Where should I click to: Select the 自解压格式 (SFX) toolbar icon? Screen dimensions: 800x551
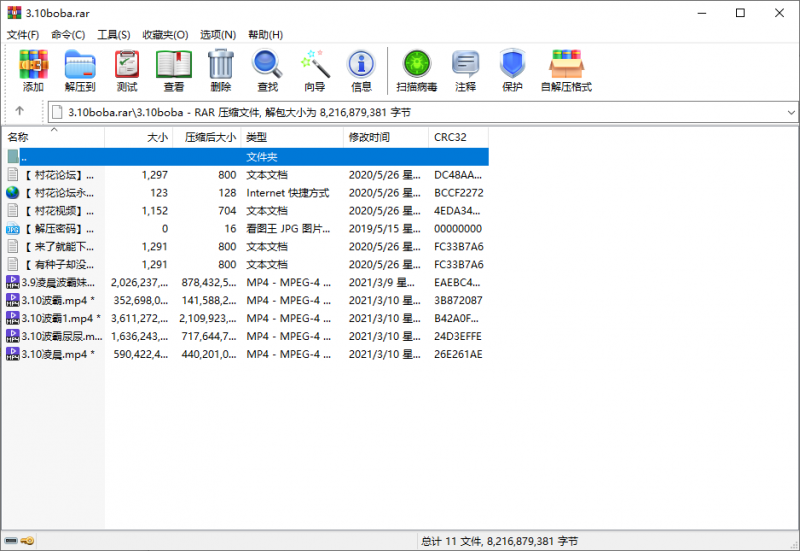click(x=566, y=70)
